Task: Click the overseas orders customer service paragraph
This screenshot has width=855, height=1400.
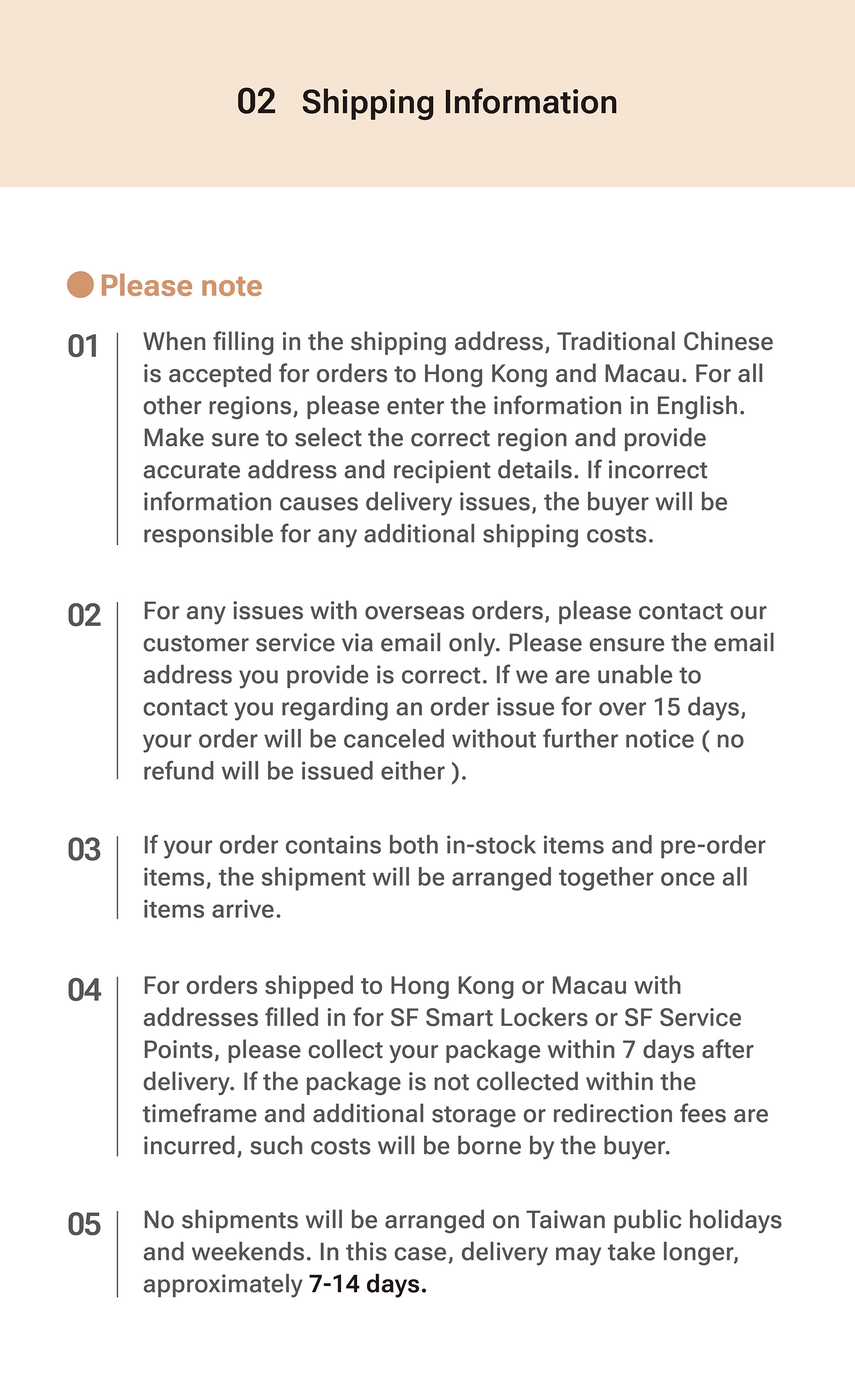Action: click(x=459, y=691)
